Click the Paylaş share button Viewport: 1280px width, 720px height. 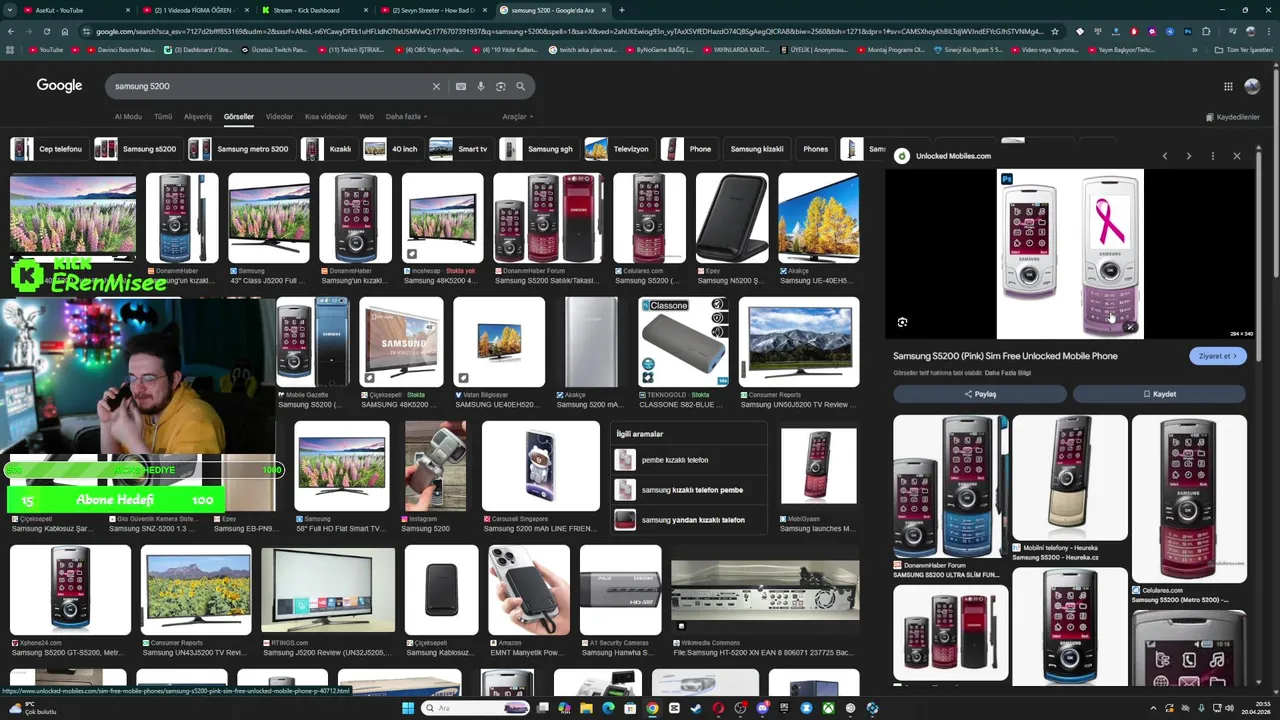pyautogui.click(x=980, y=394)
